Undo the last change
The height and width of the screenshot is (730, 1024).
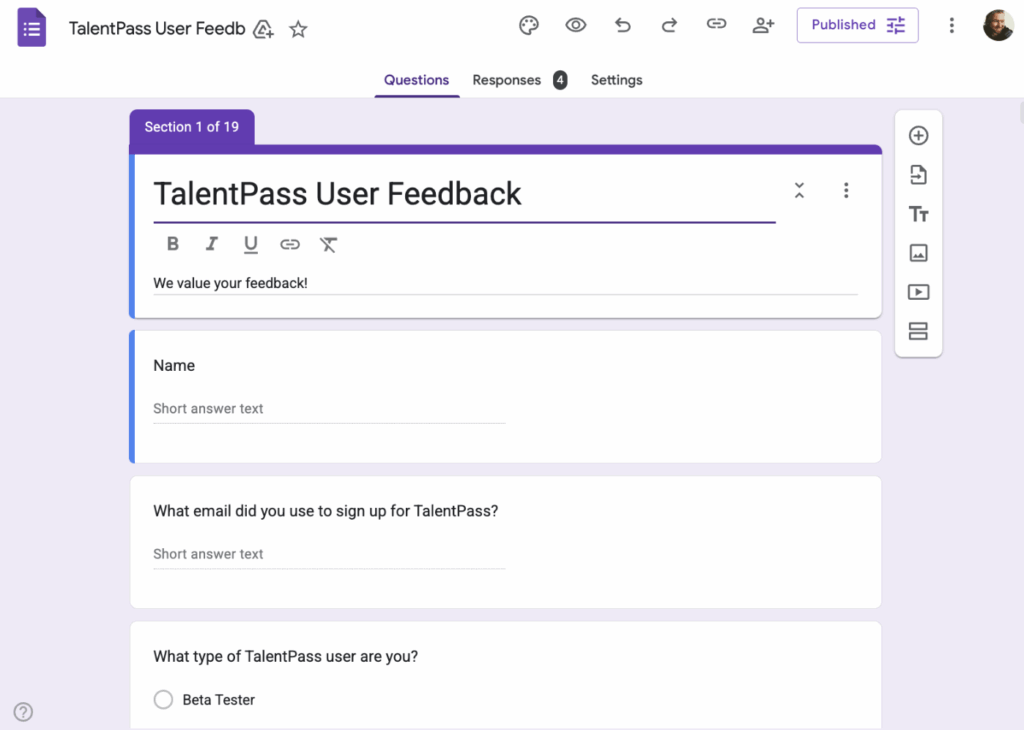(622, 25)
